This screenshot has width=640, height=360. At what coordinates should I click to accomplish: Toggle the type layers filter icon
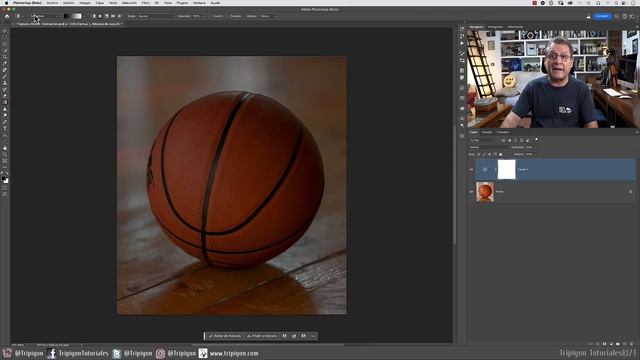516,140
